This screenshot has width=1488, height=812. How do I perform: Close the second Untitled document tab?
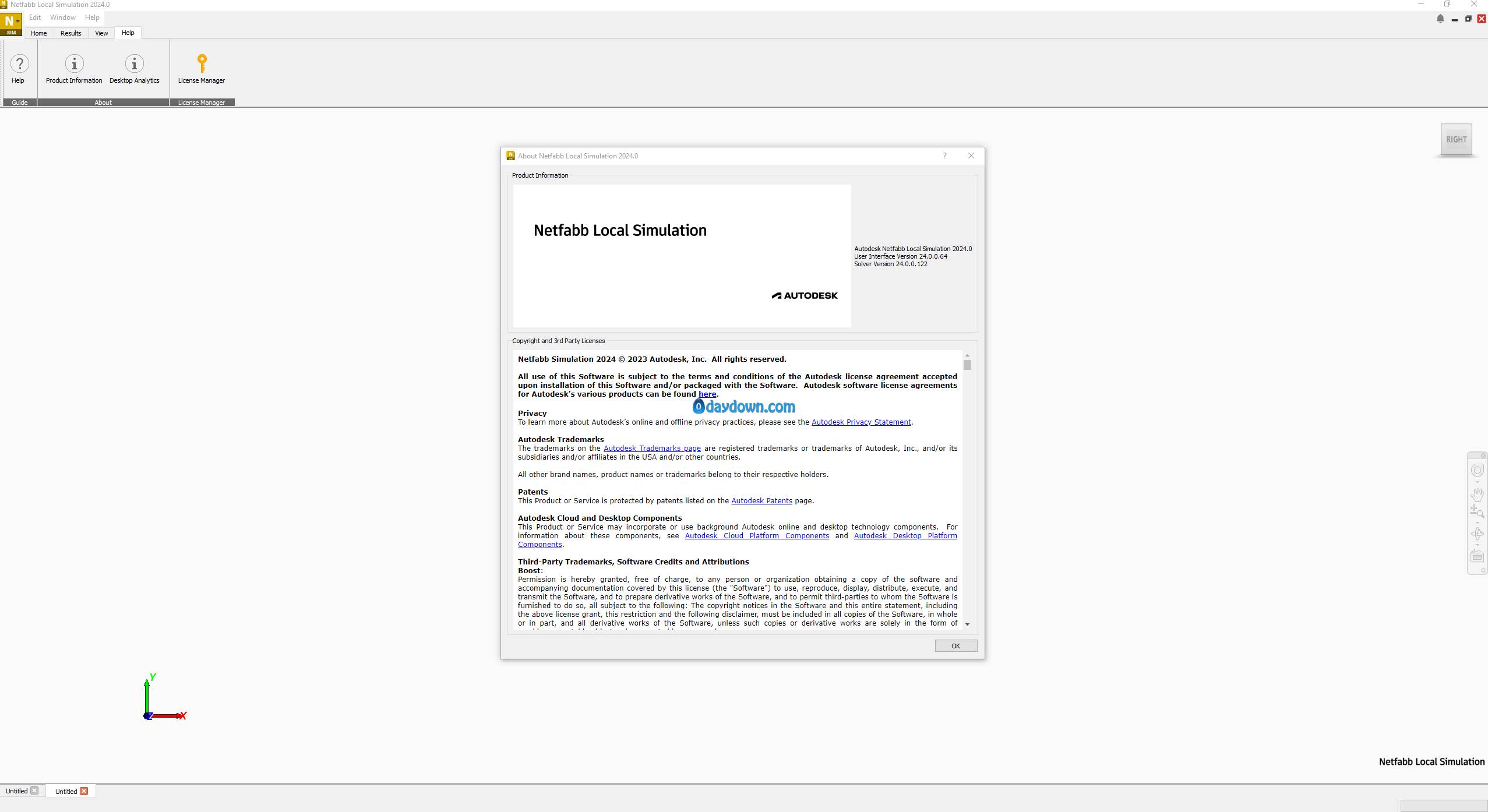pos(84,791)
